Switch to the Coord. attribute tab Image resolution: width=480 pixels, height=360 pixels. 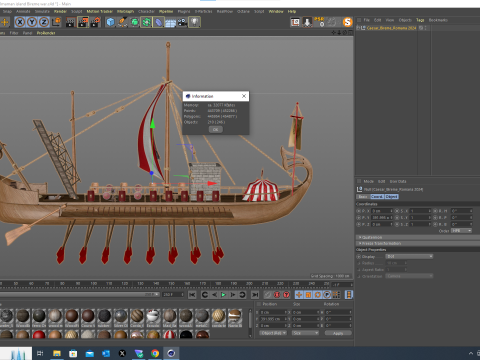[377, 197]
